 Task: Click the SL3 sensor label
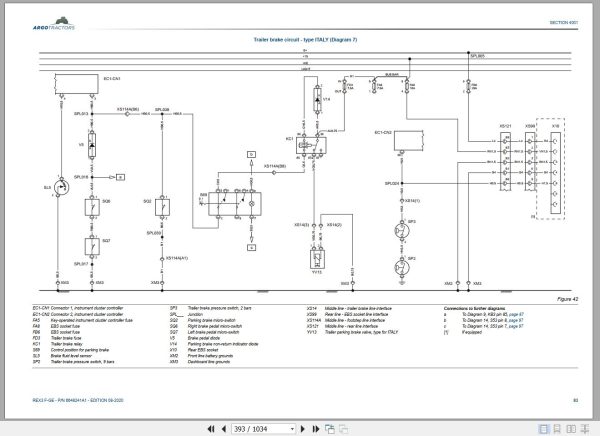click(x=47, y=188)
